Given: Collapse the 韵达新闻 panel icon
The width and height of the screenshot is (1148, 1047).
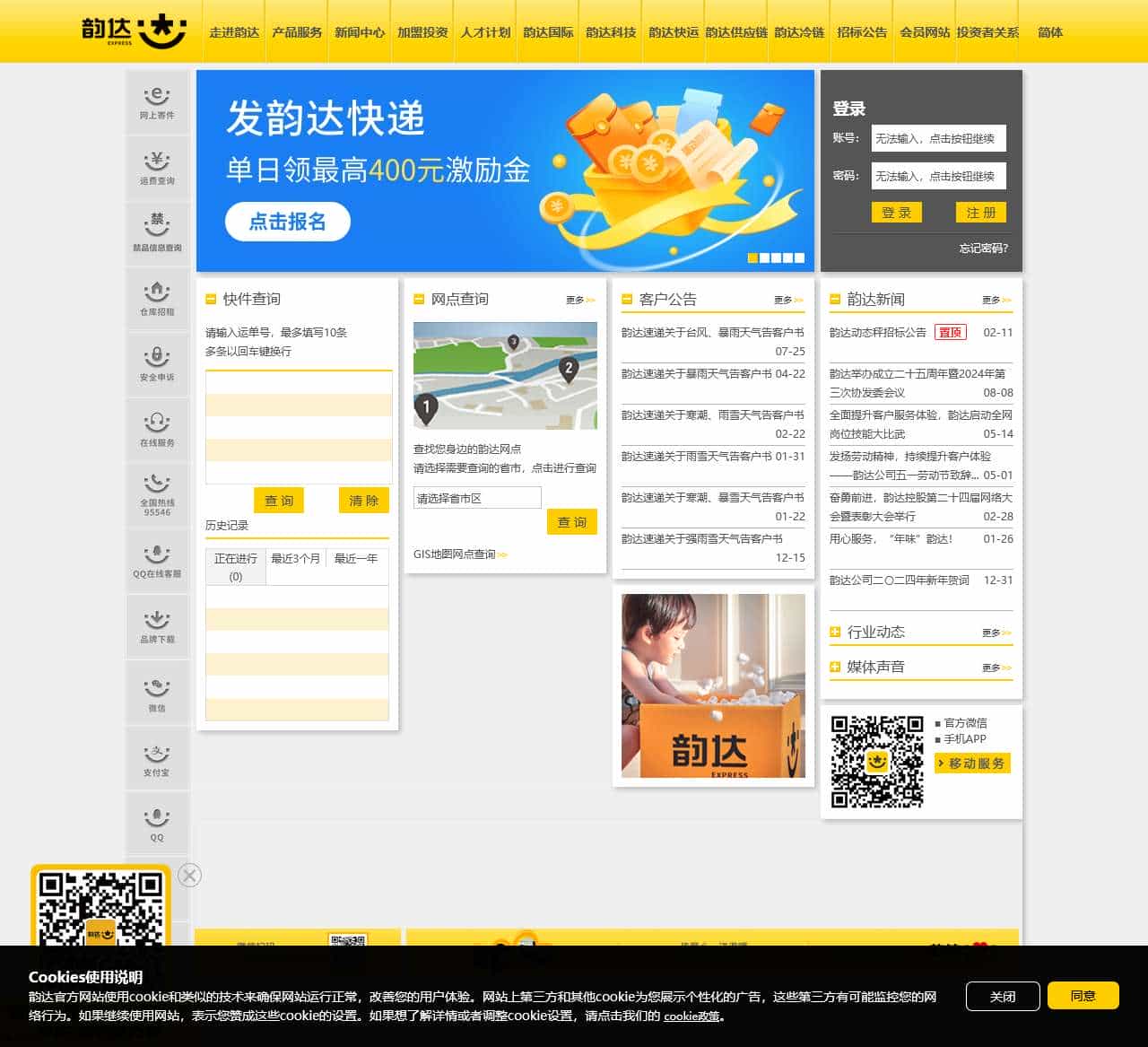Looking at the screenshot, I should [x=835, y=299].
